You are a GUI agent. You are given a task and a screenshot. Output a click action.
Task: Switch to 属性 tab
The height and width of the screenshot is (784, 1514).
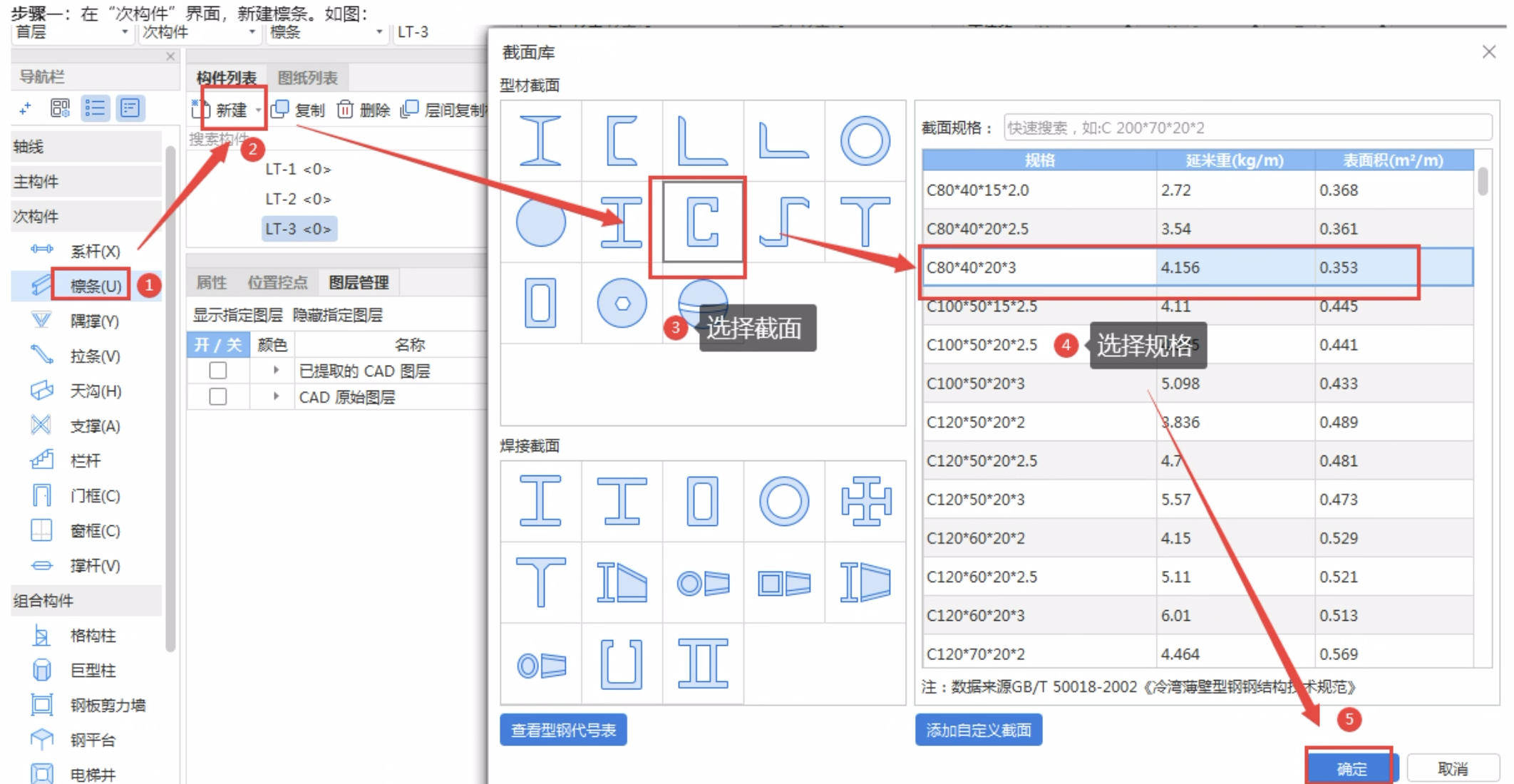click(x=211, y=282)
